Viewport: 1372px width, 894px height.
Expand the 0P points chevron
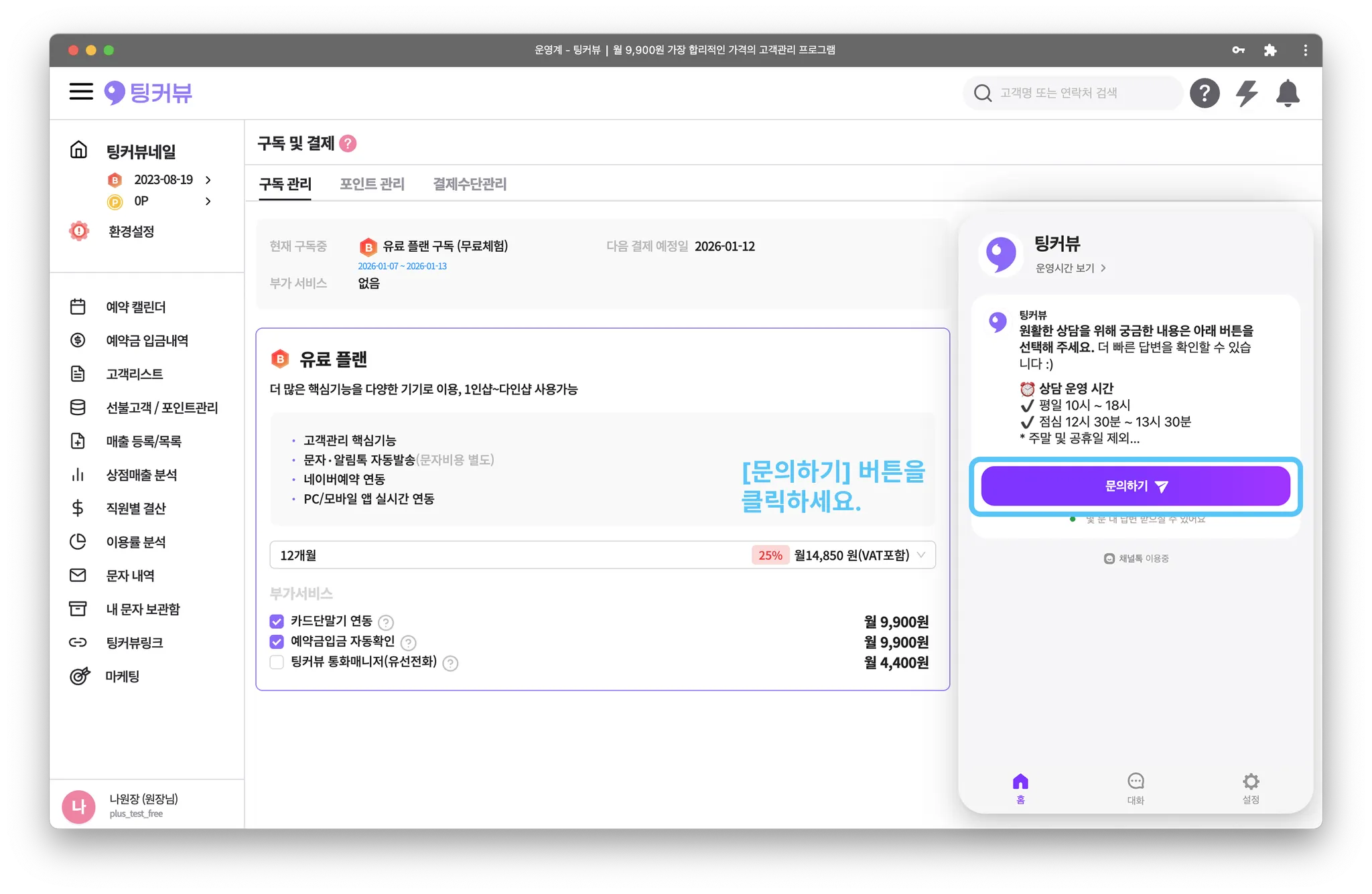click(x=208, y=201)
